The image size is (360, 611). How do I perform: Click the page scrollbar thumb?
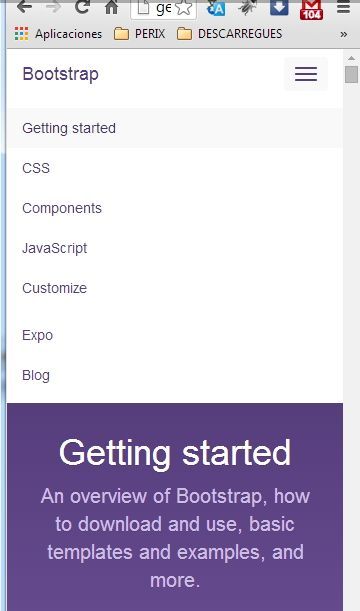pos(351,74)
